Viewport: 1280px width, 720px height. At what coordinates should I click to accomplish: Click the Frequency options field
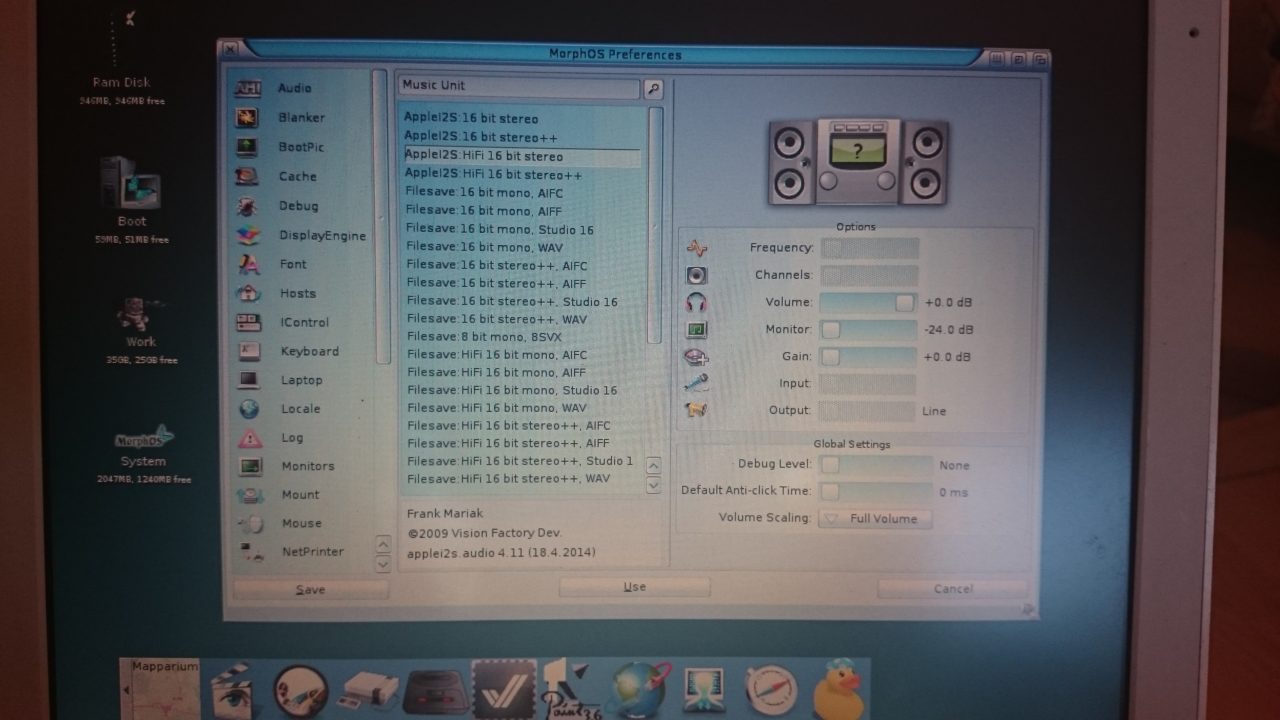pos(869,248)
